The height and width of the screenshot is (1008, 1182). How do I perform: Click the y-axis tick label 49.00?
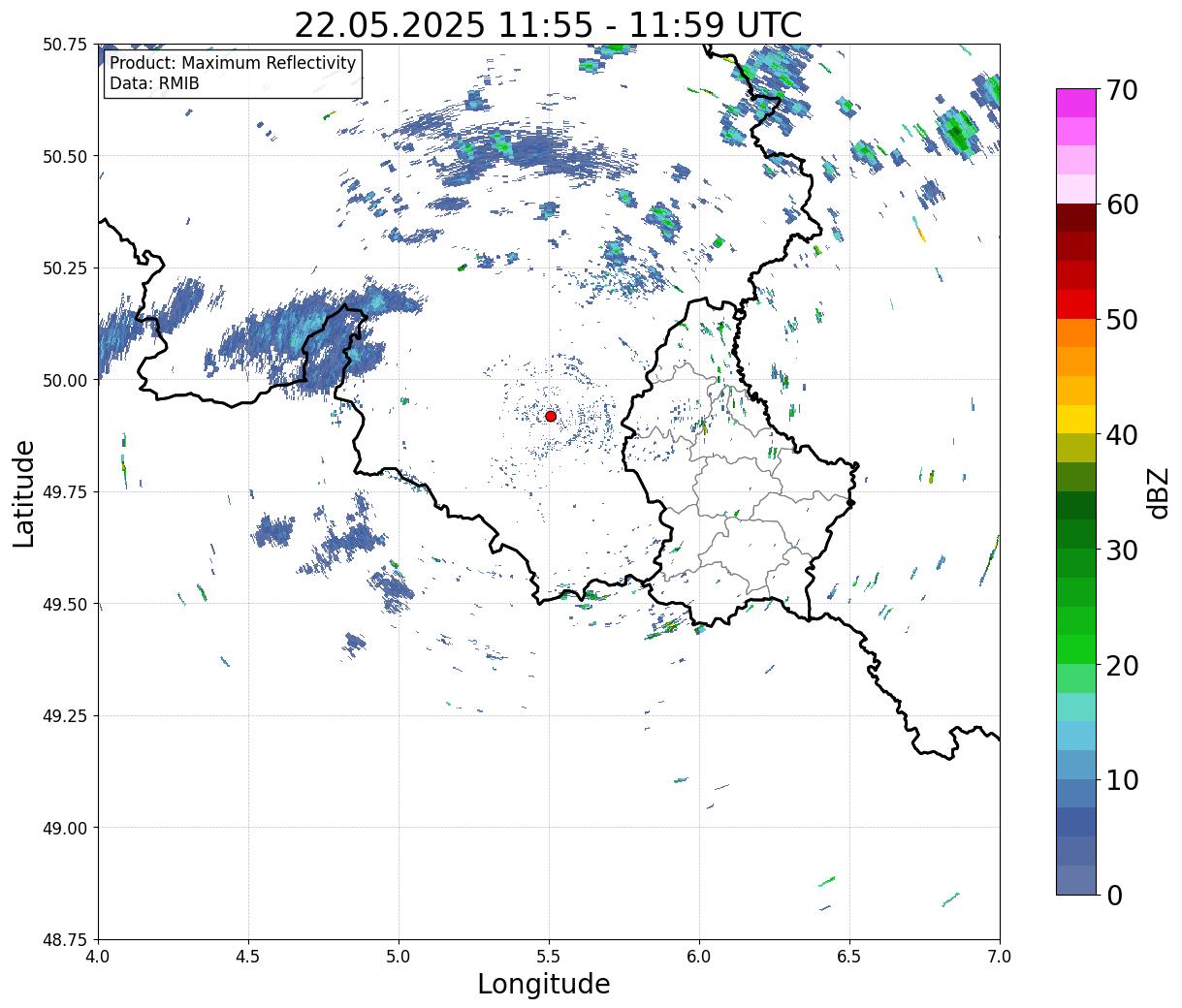click(x=65, y=828)
